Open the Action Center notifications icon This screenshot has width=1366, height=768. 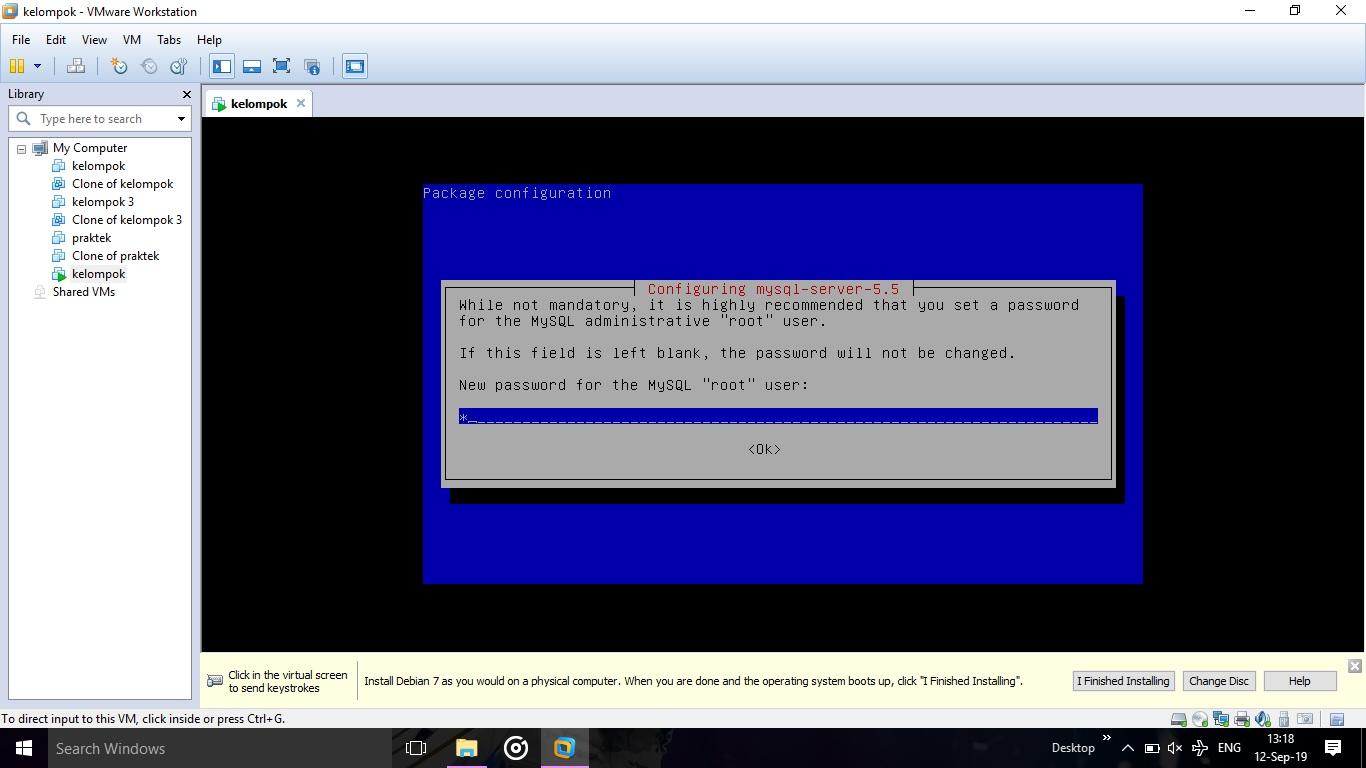click(x=1333, y=748)
